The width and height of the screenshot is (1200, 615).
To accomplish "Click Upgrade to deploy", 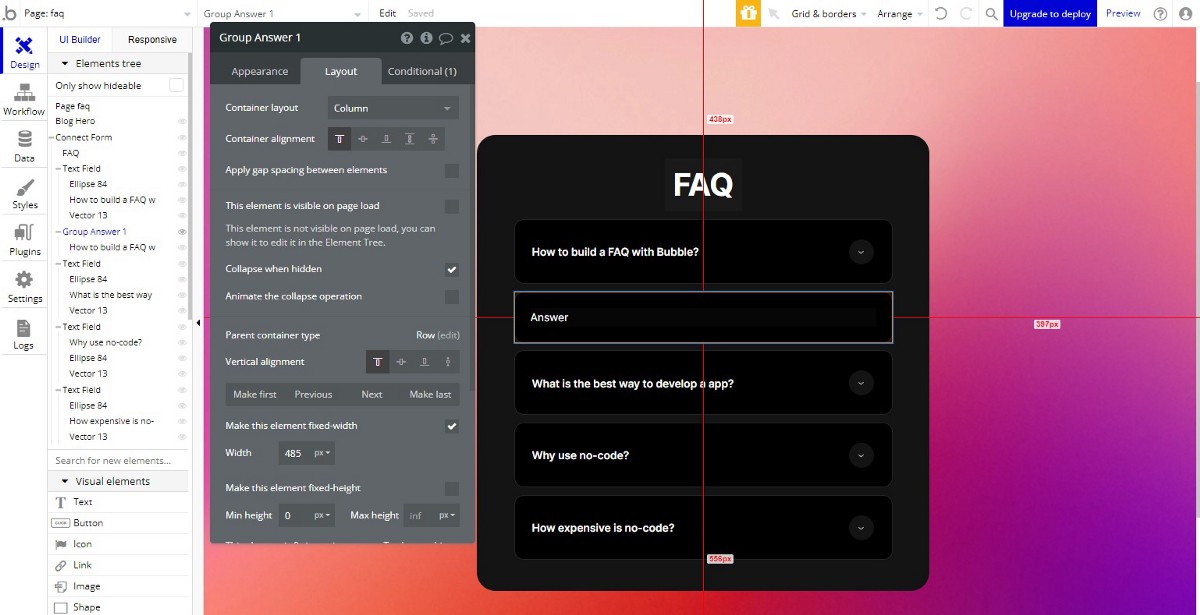I will click(x=1050, y=14).
